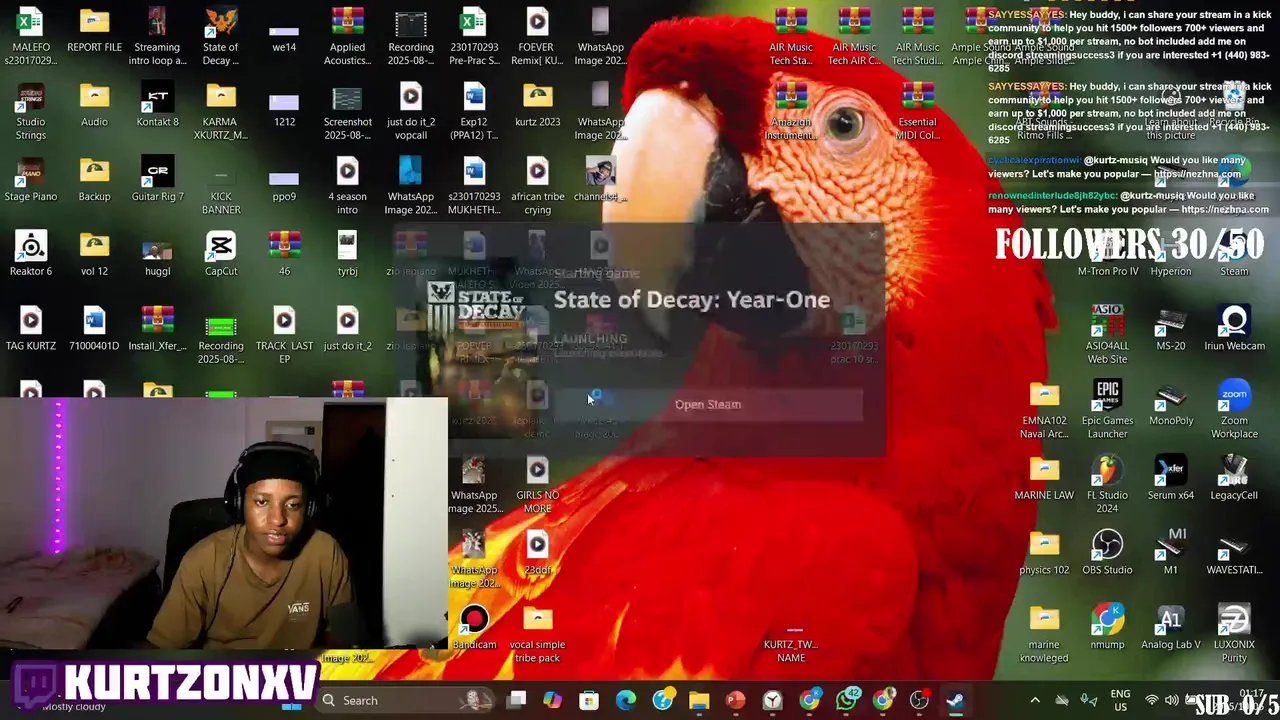Open File Explorer from the taskbar
The height and width of the screenshot is (720, 1280).
(699, 700)
